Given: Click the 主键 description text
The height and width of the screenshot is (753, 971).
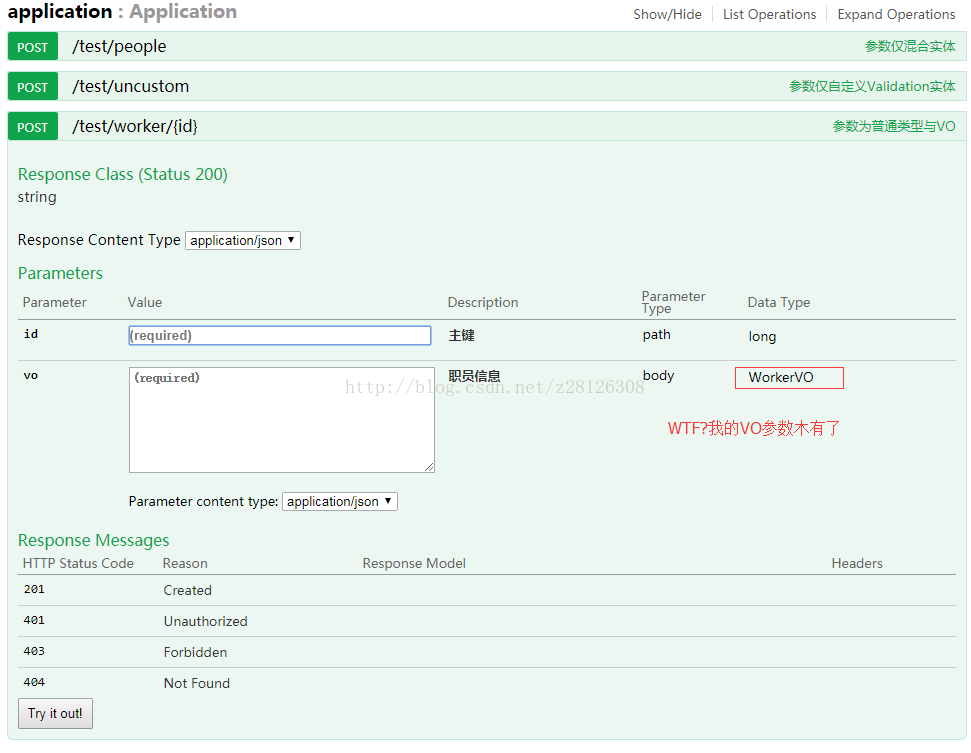Looking at the screenshot, I should click(x=461, y=336).
